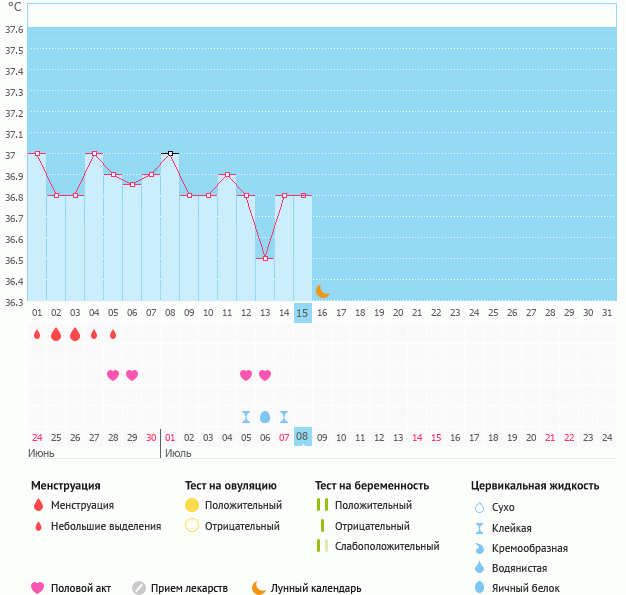Click the grey Прием лекарств legend icon
Image resolution: width=626 pixels, height=595 pixels.
(139, 588)
